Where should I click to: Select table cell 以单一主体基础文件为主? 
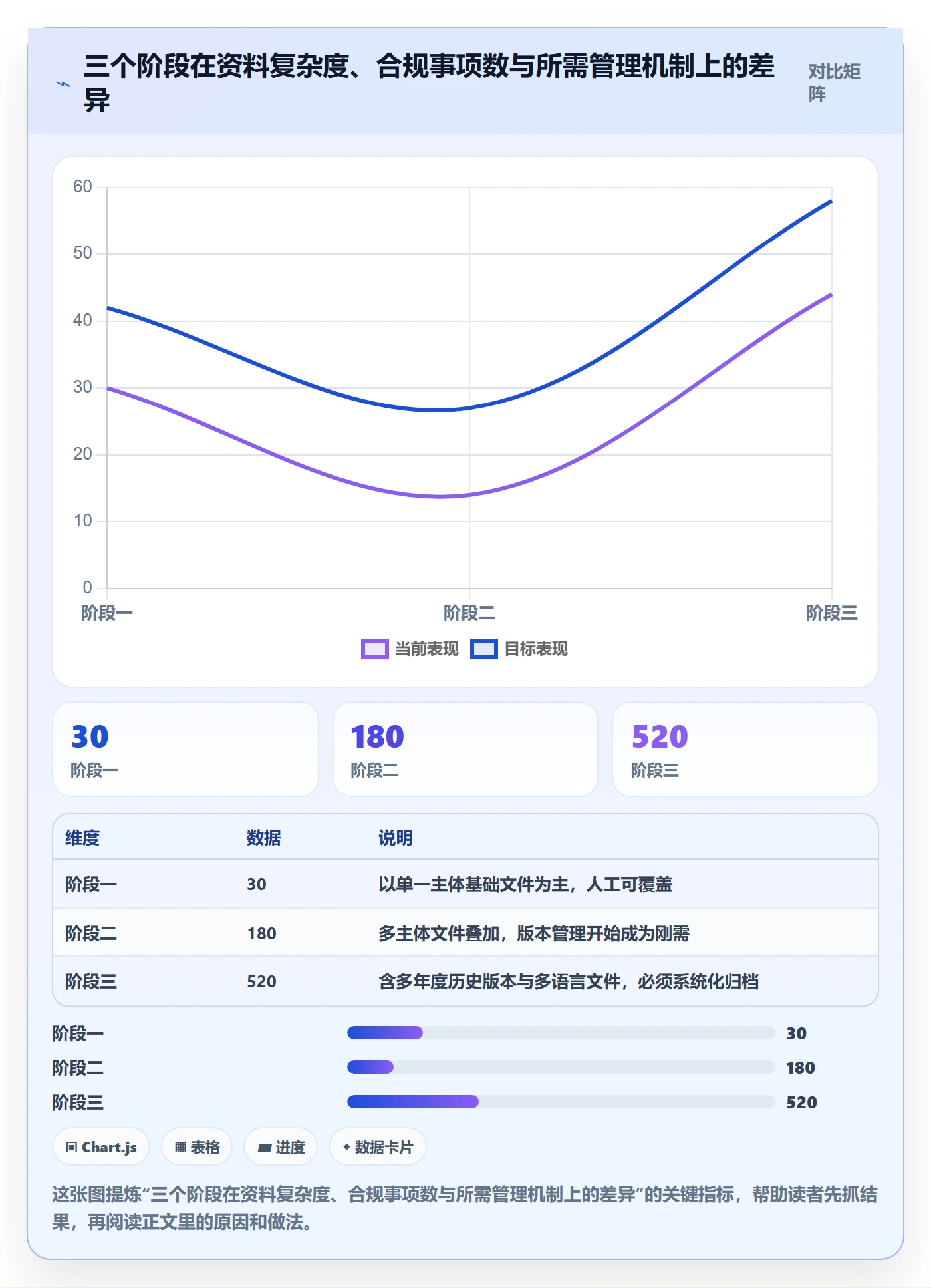pos(525,884)
